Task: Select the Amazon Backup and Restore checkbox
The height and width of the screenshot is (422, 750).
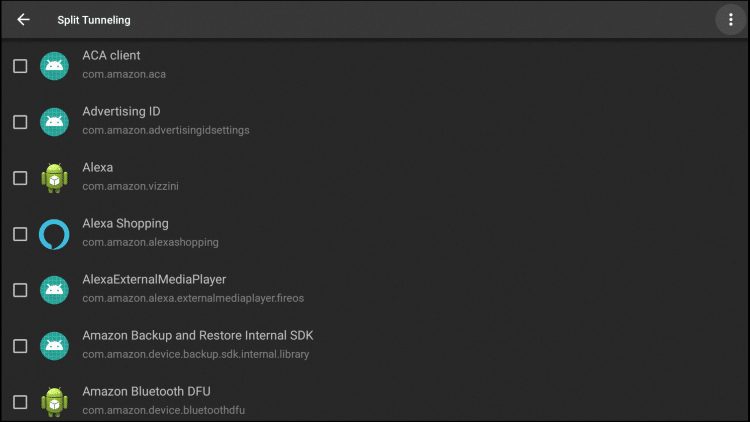Action: 20,346
